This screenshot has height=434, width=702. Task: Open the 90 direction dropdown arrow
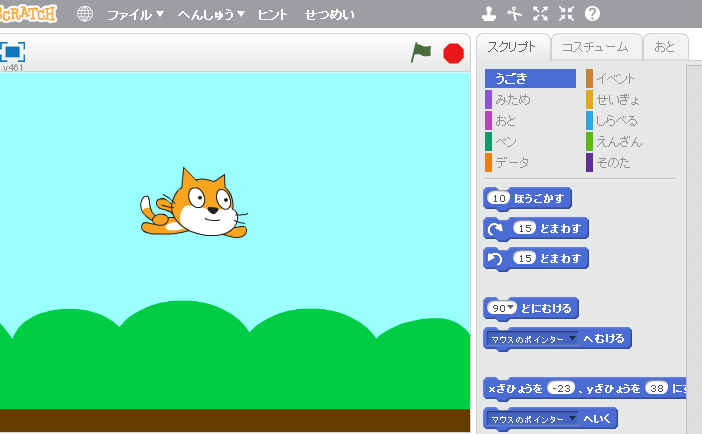pos(511,308)
